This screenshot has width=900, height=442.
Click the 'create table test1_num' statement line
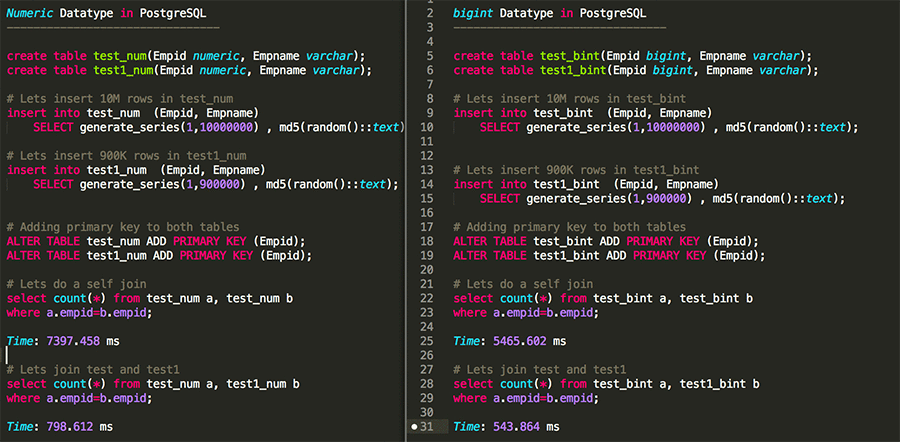(x=189, y=71)
